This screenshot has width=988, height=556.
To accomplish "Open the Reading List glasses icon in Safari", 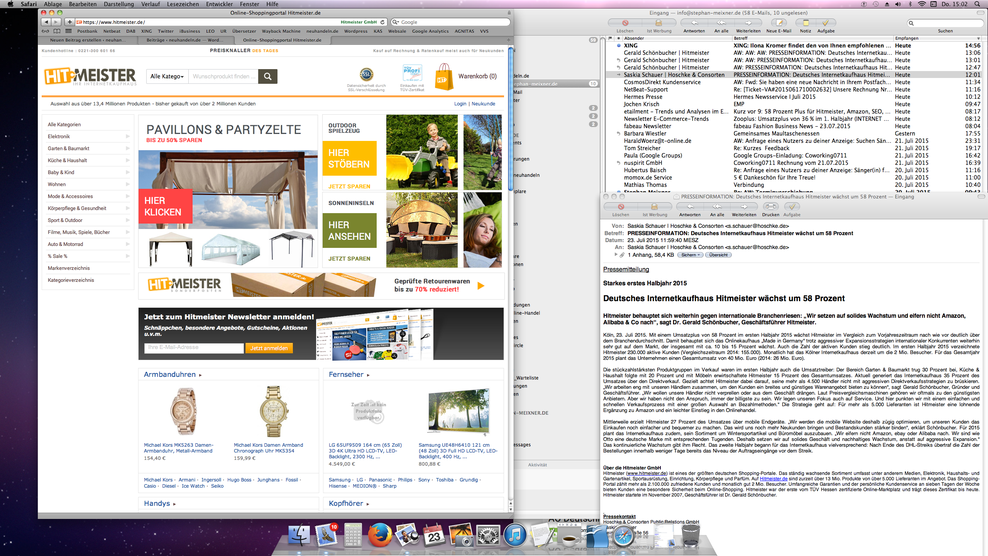I will click(x=45, y=31).
